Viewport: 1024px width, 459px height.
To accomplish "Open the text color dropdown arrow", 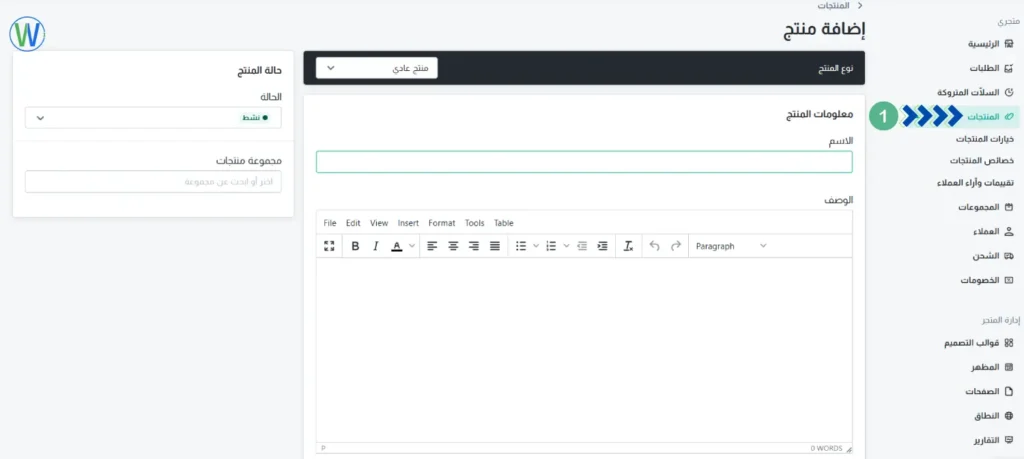I will pyautogui.click(x=412, y=246).
